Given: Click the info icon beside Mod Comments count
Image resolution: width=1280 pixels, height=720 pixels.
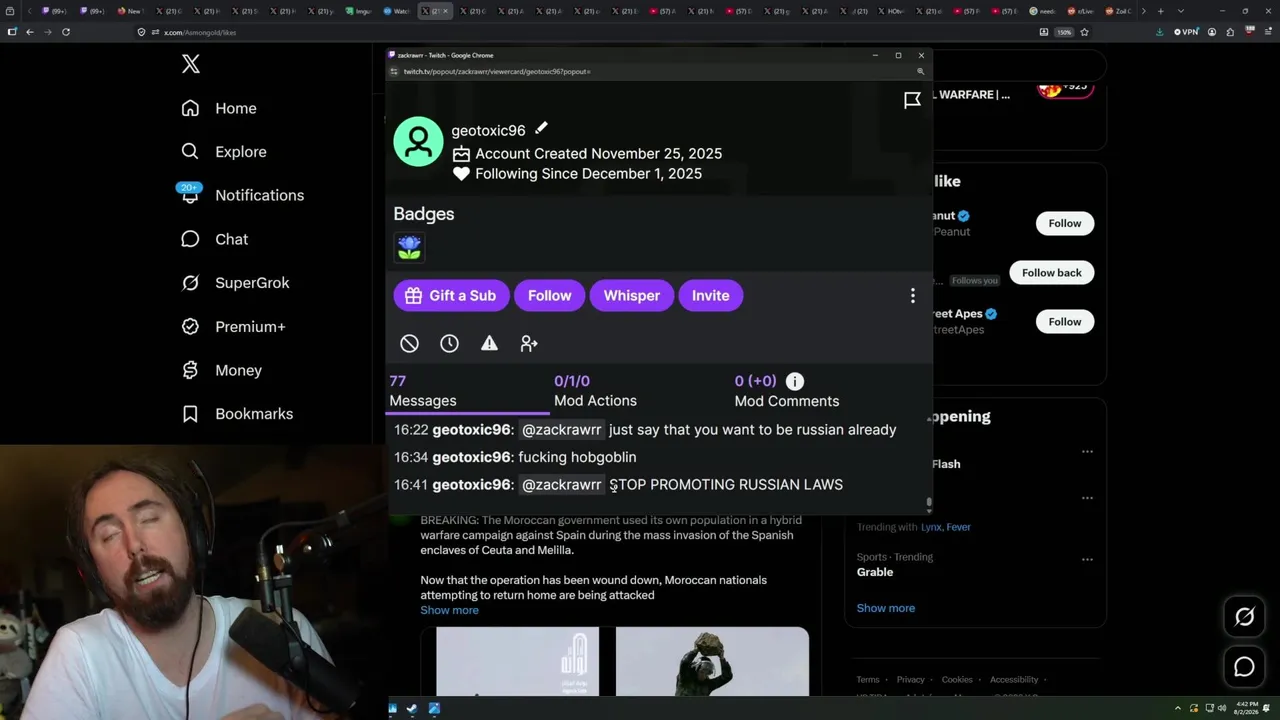Looking at the screenshot, I should (794, 381).
